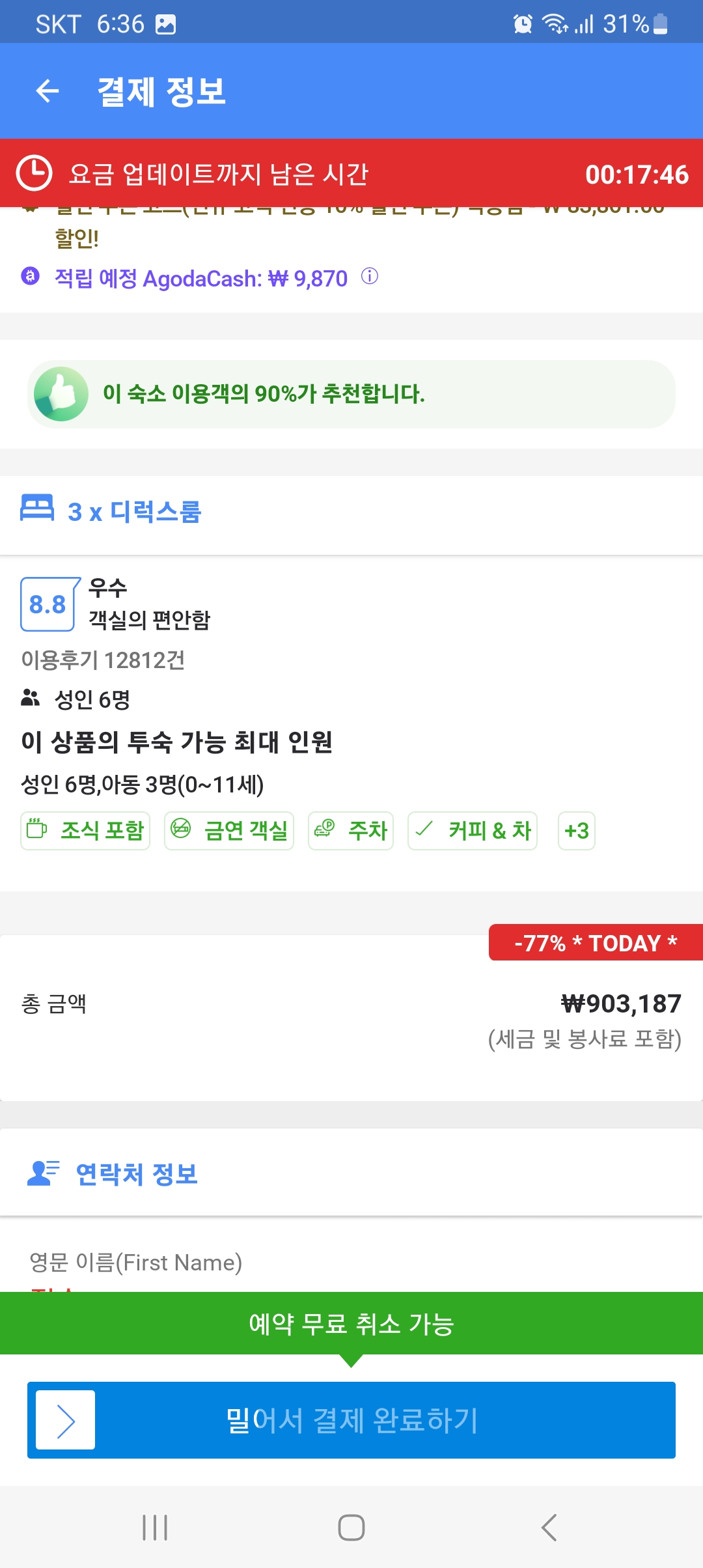The image size is (703, 1568).
Task: Expand the +3 more amenities chip
Action: point(577,831)
